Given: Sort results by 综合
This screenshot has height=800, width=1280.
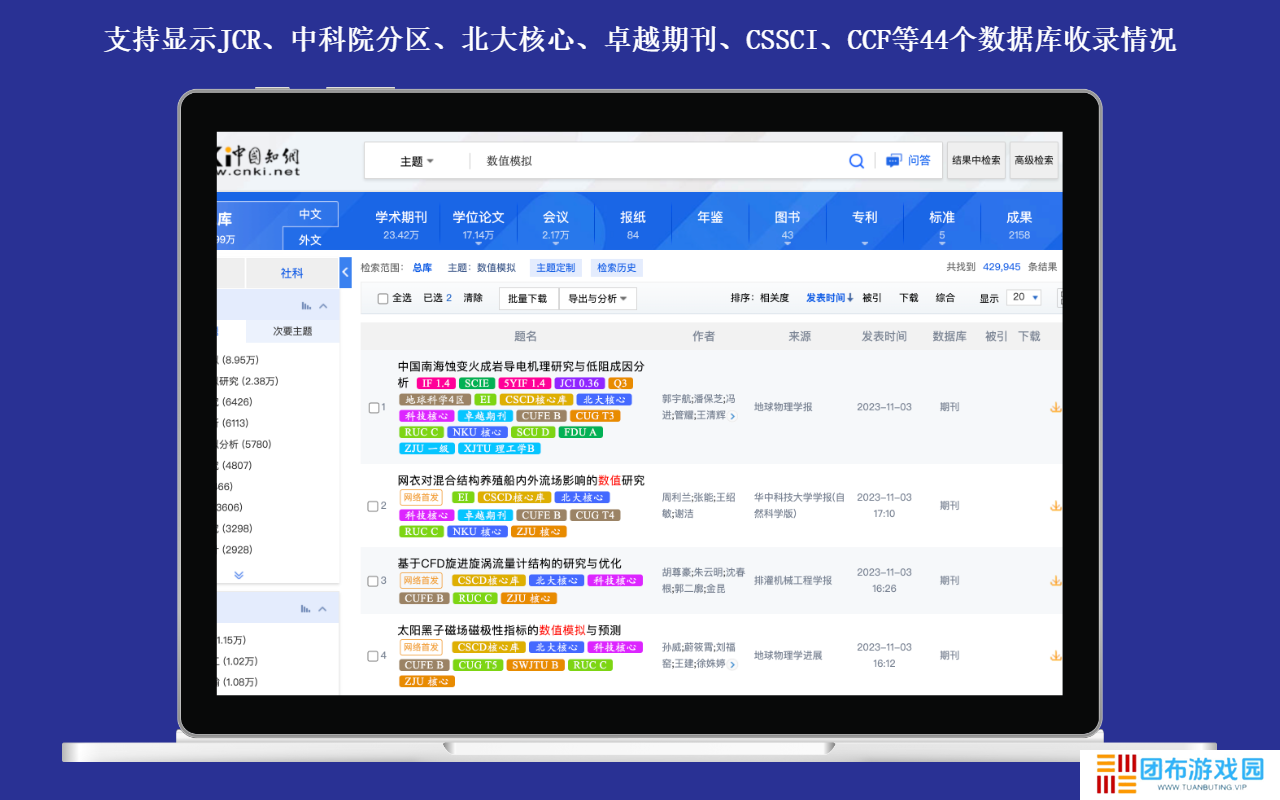Looking at the screenshot, I should coord(945,298).
